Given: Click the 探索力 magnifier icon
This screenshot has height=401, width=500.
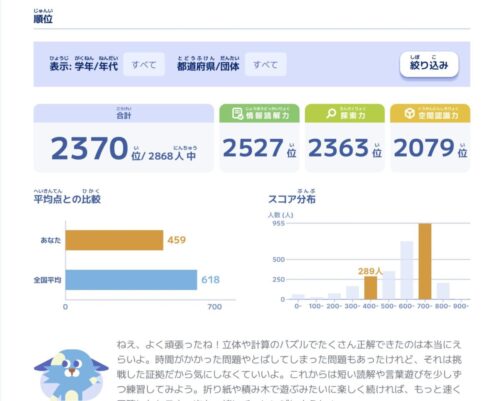Looking at the screenshot, I should pos(331,114).
